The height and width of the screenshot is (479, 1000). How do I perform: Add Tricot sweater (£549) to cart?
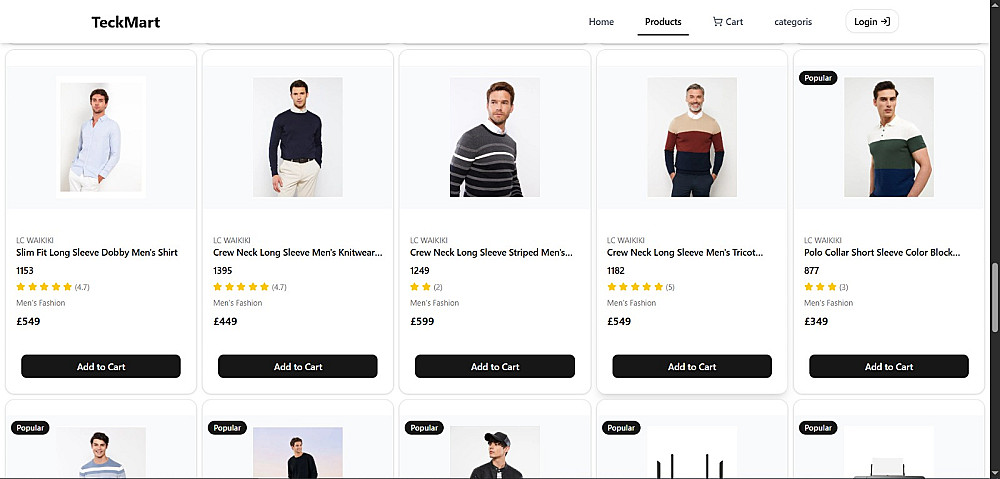692,367
